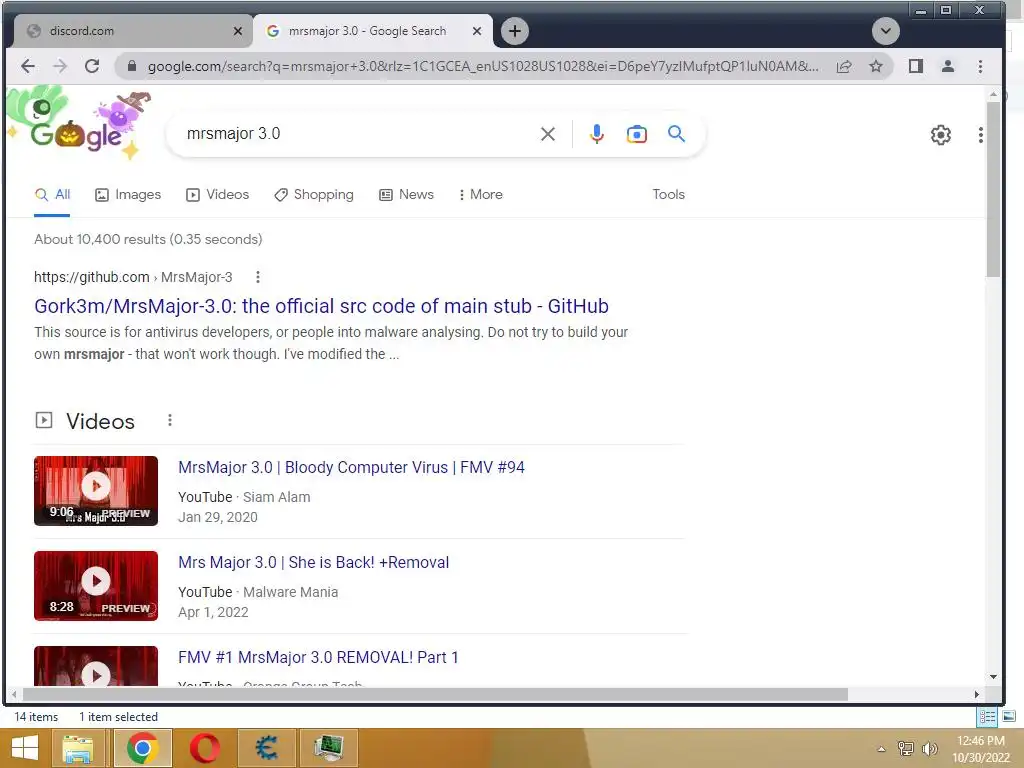
Task: Open search Tools options
Action: tap(668, 195)
